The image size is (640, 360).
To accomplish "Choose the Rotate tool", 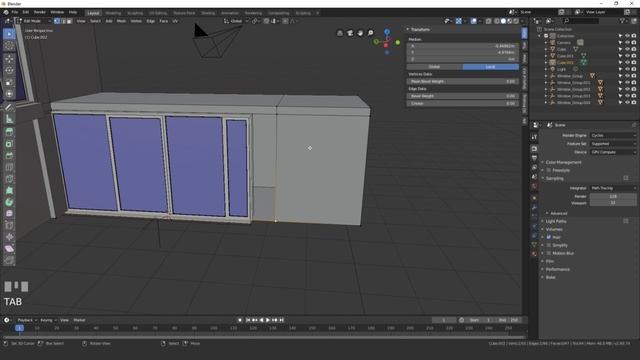I will click(x=9, y=71).
